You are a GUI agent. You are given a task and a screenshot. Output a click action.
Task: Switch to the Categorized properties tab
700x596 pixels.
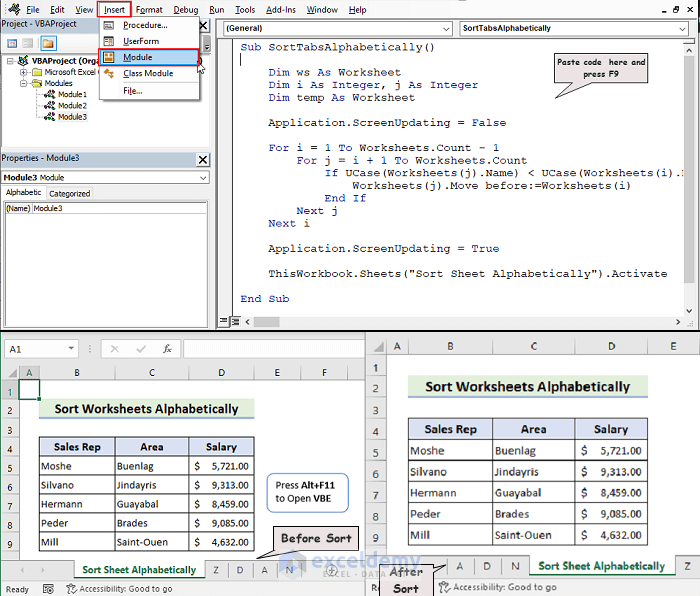pyautogui.click(x=70, y=194)
